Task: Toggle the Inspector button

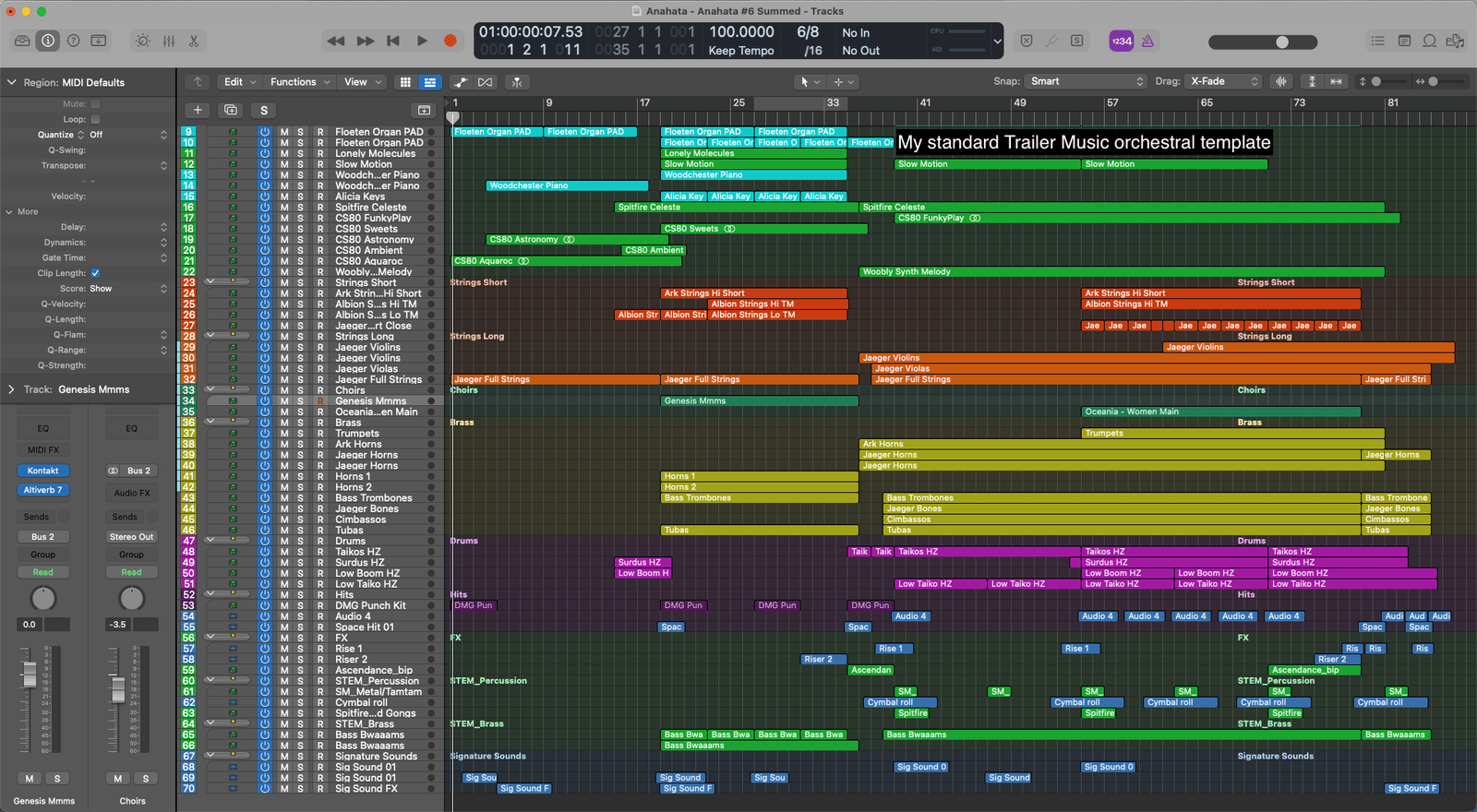Action: (x=48, y=41)
